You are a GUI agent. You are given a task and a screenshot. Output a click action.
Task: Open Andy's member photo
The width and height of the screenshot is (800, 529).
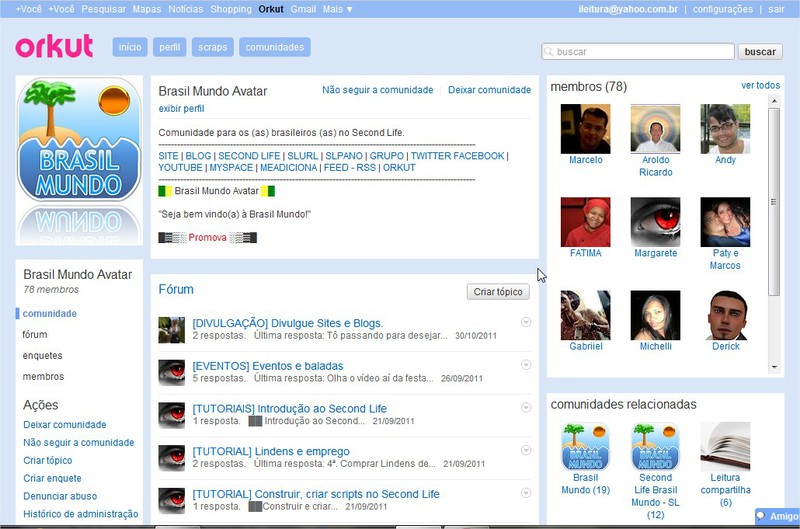[725, 129]
